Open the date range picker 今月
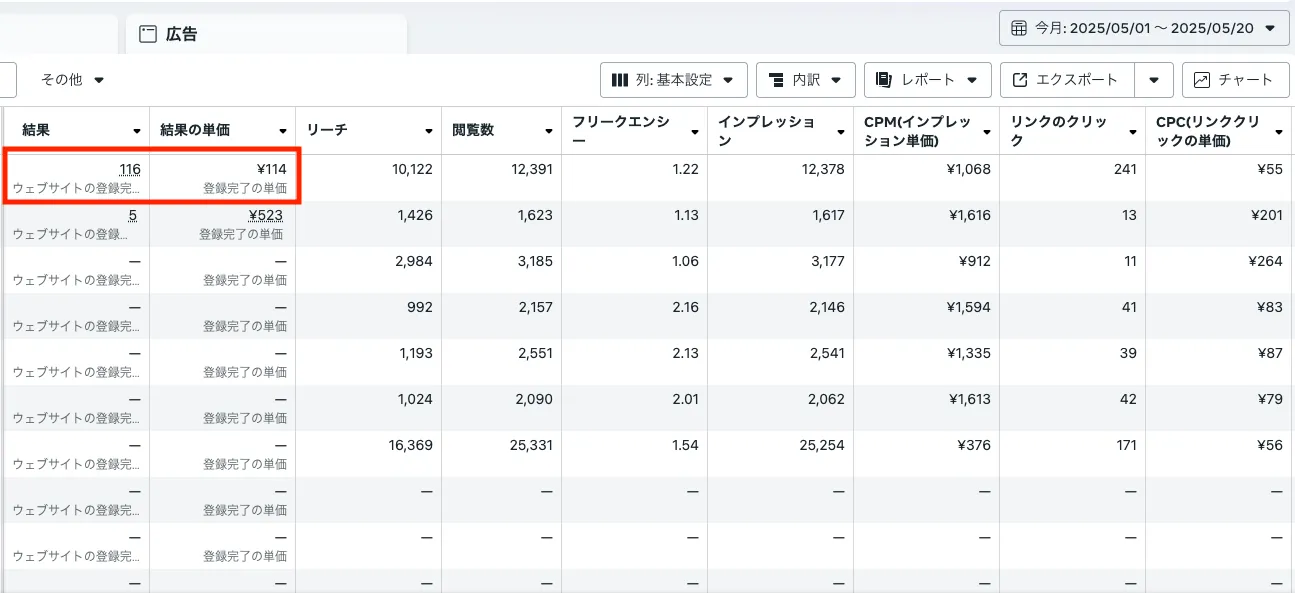This screenshot has width=1295, height=593. coord(1143,28)
